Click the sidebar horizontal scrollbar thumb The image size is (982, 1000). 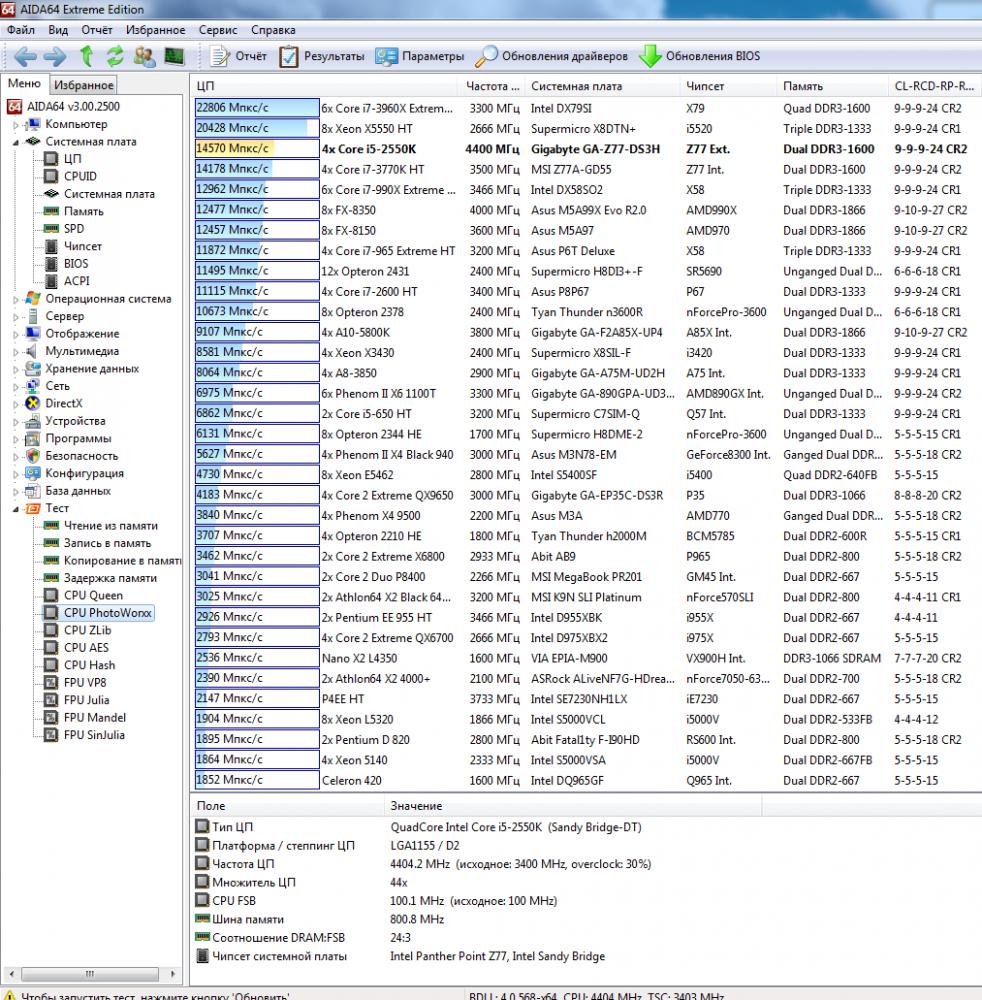[x=90, y=974]
